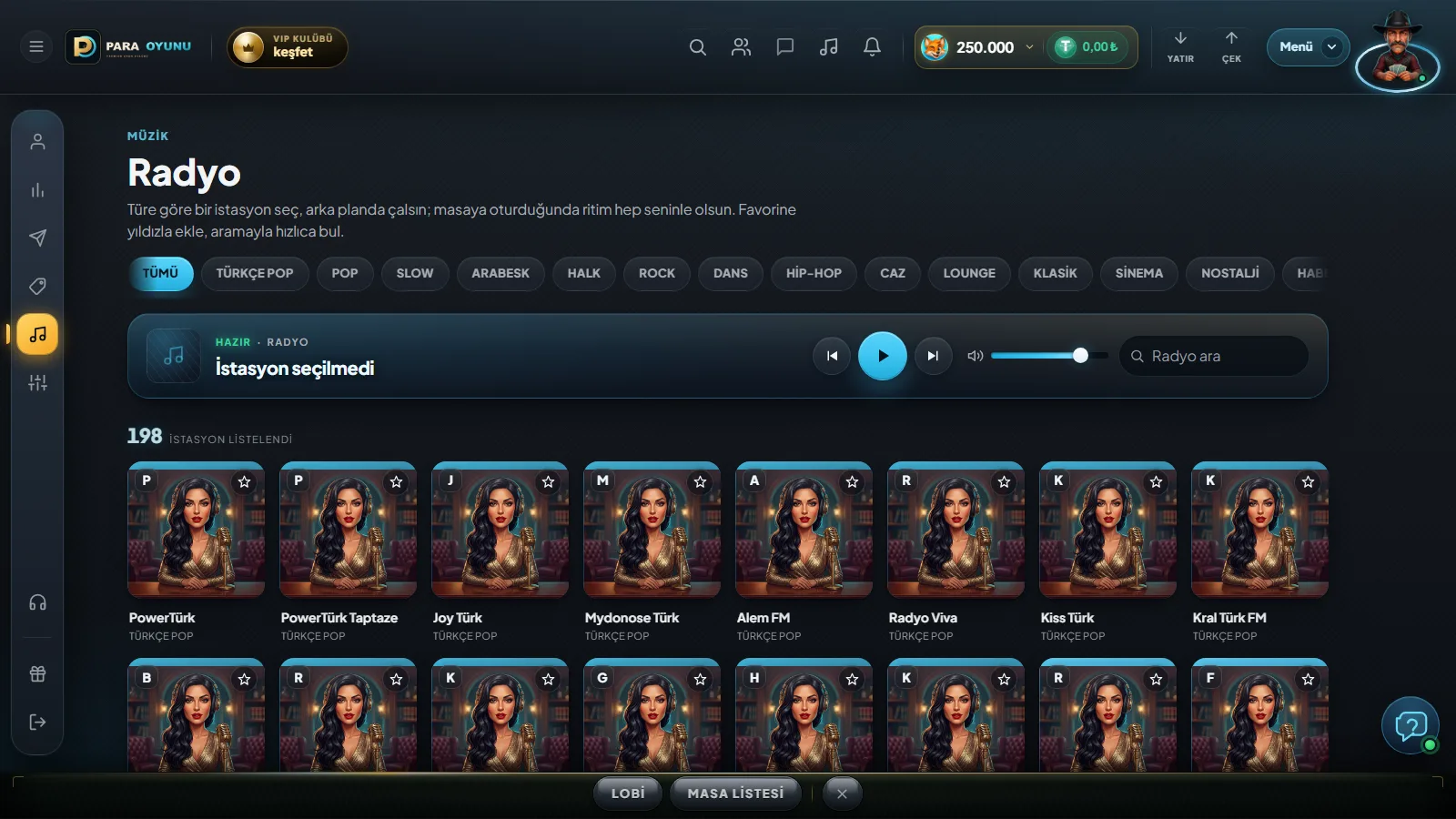The height and width of the screenshot is (819, 1456).
Task: Favorite the PowerTürk station star
Action: pyautogui.click(x=245, y=482)
